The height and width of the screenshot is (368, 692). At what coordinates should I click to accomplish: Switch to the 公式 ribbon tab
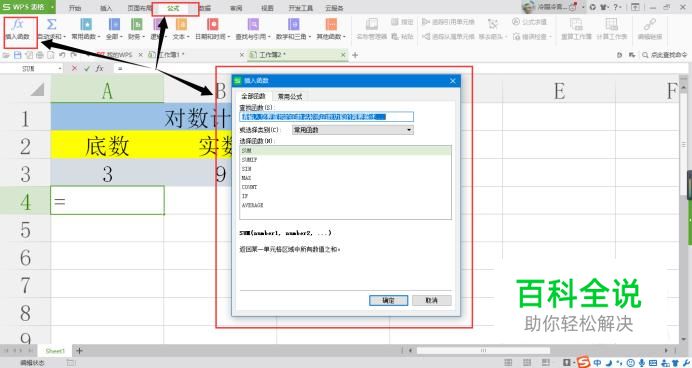173,8
